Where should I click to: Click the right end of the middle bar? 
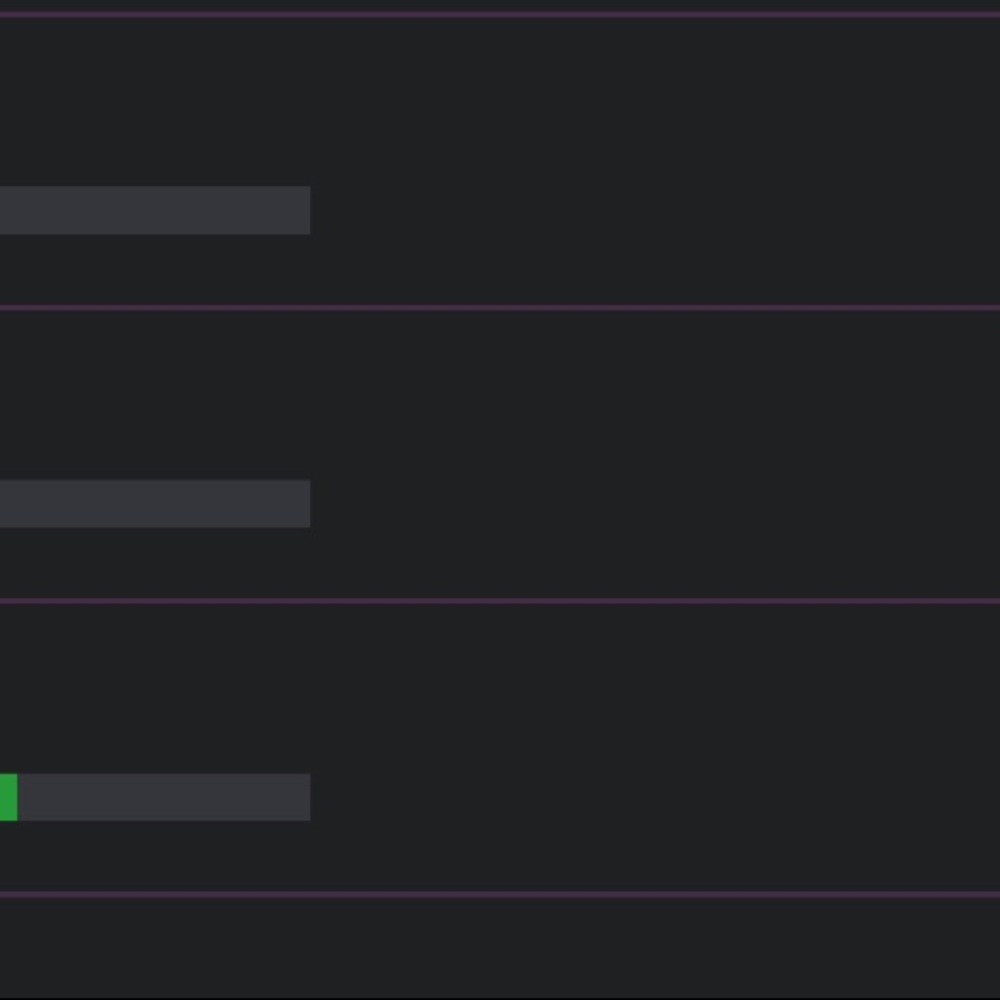304,503
